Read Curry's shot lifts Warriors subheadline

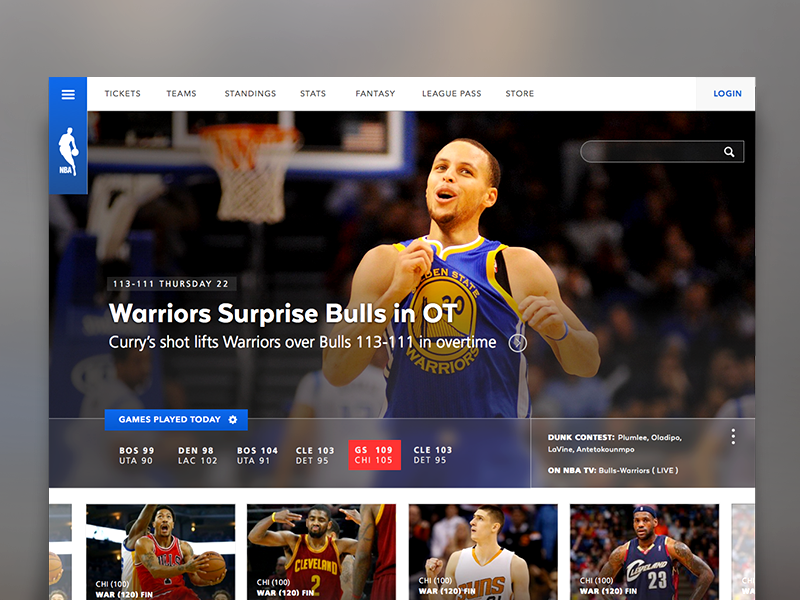coord(302,342)
